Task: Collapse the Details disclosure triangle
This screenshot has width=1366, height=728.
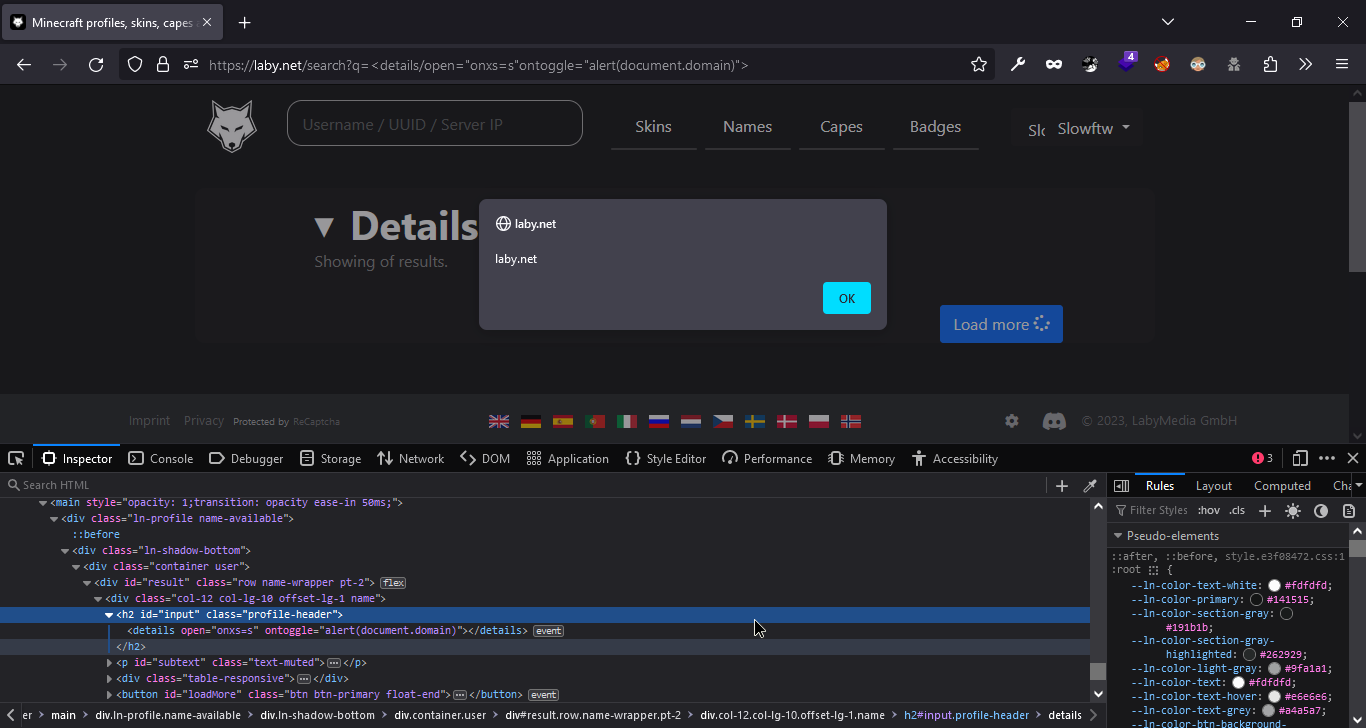Action: pos(323,228)
